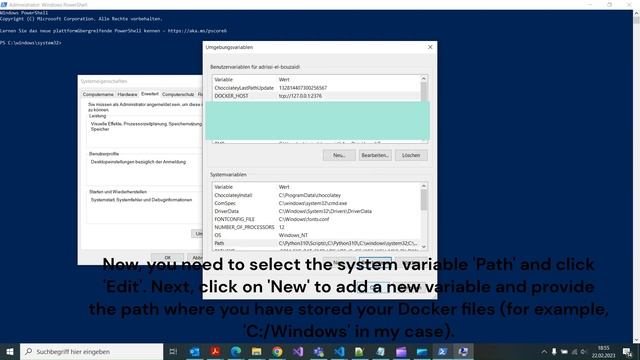The image size is (640, 360).
Task: Close the Umgebungsvariablen dialog
Action: (x=430, y=47)
